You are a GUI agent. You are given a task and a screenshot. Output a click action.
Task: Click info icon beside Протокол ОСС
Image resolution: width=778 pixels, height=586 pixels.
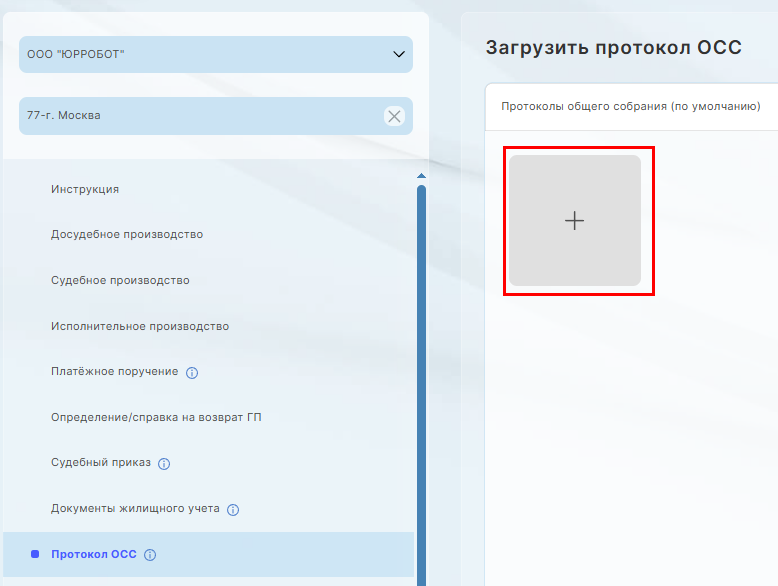(x=150, y=556)
